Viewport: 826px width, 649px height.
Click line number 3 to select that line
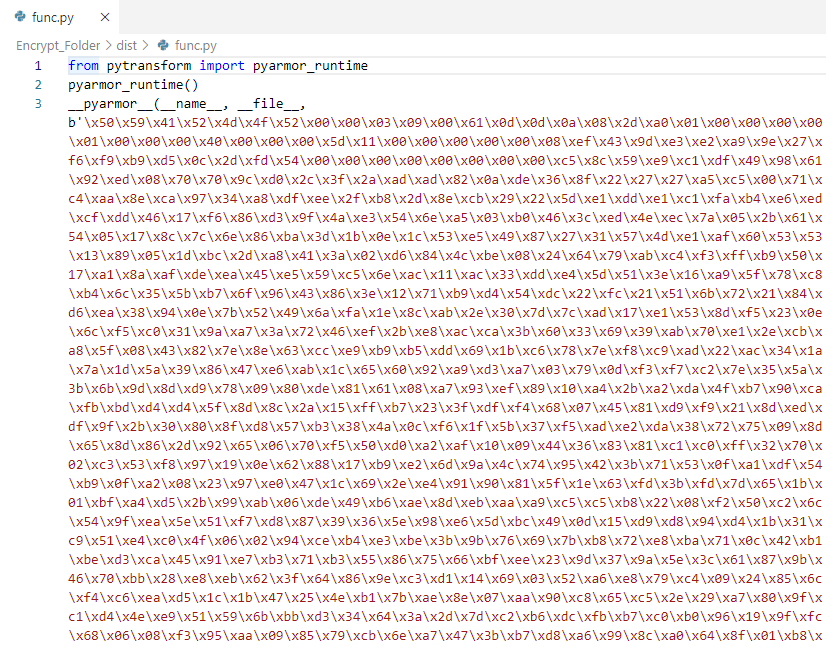[x=37, y=104]
